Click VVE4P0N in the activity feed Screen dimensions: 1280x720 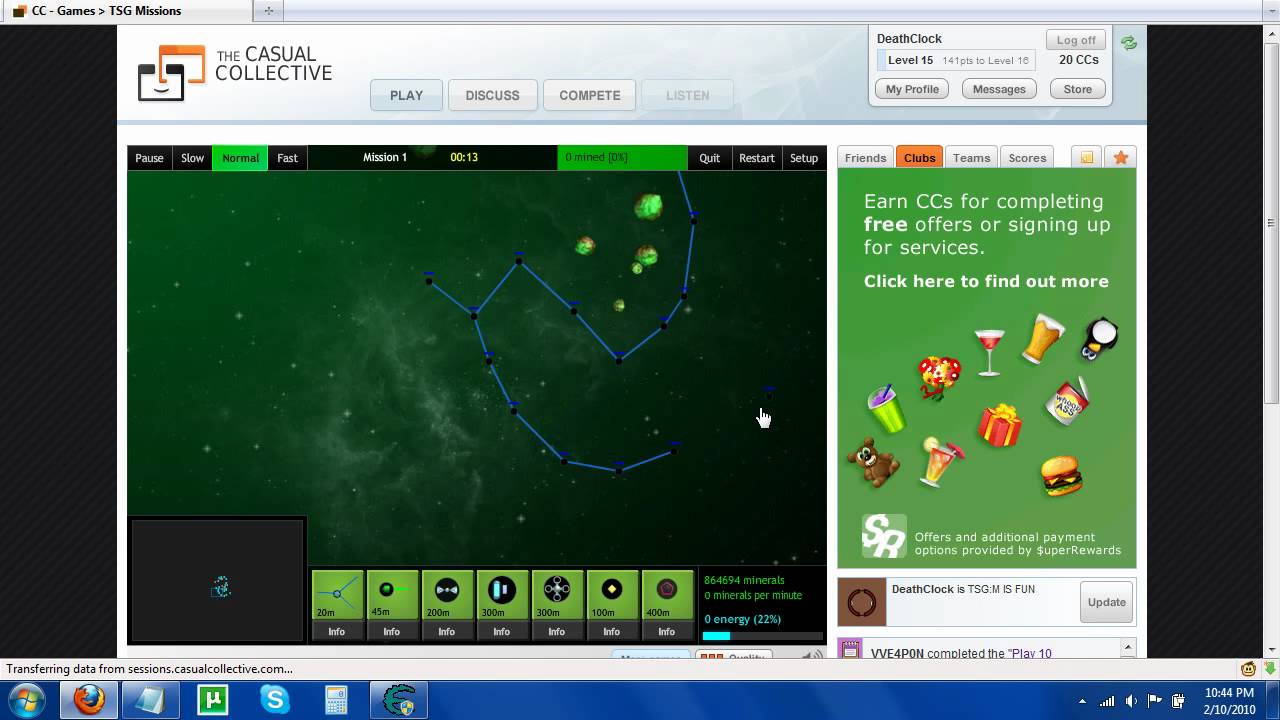(x=897, y=653)
